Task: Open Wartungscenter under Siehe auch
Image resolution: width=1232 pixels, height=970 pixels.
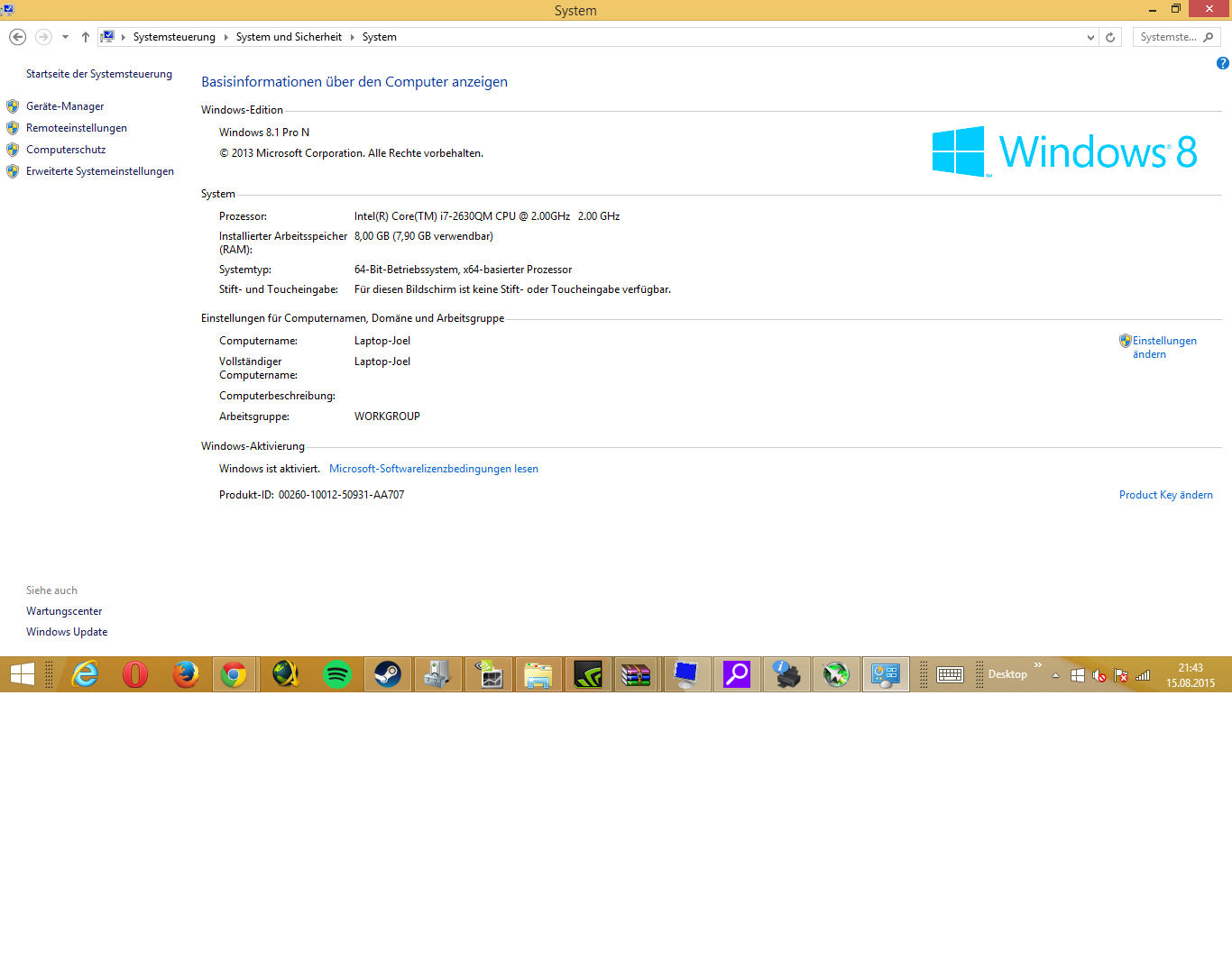Action: click(64, 611)
